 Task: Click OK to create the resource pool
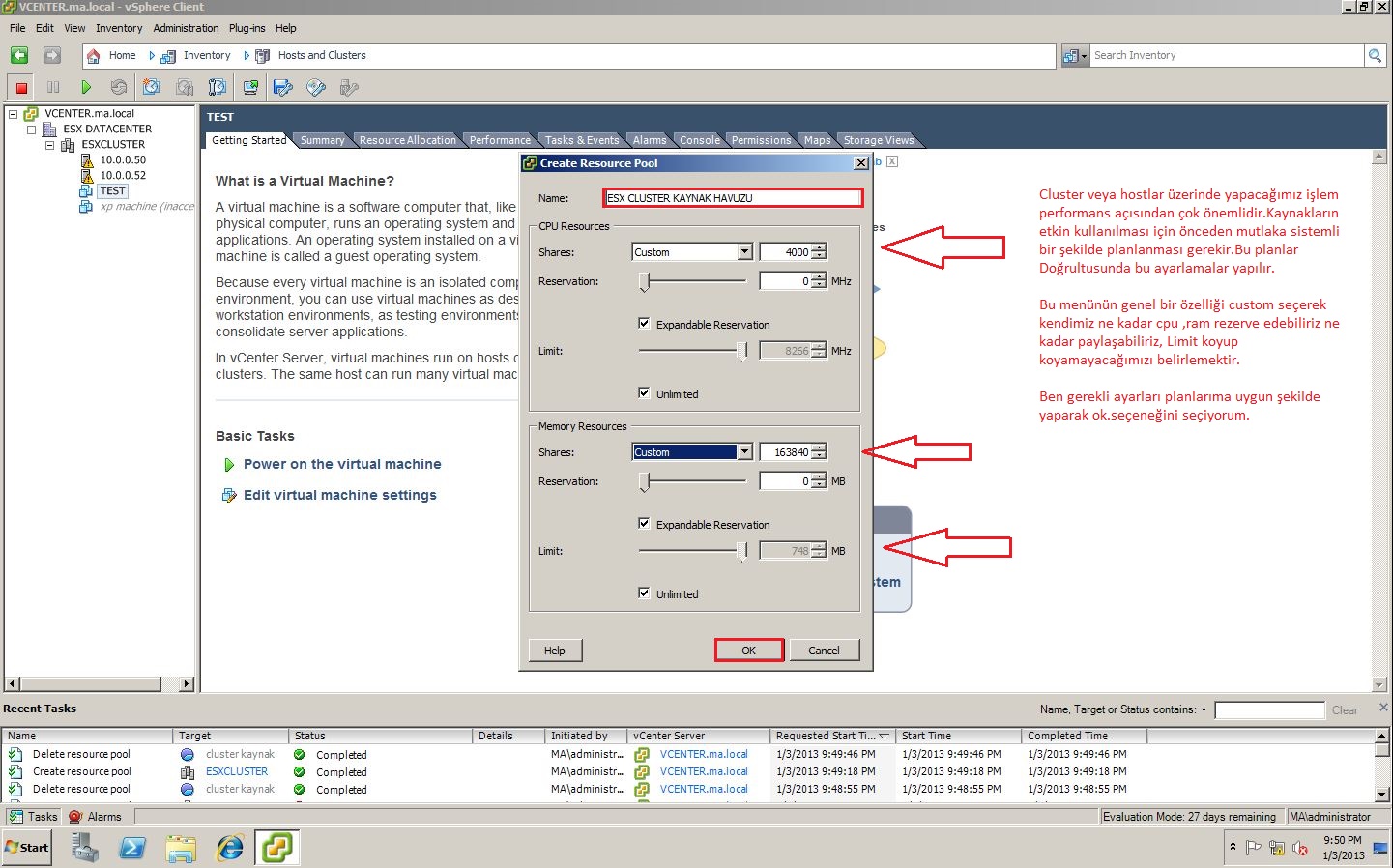(x=748, y=650)
